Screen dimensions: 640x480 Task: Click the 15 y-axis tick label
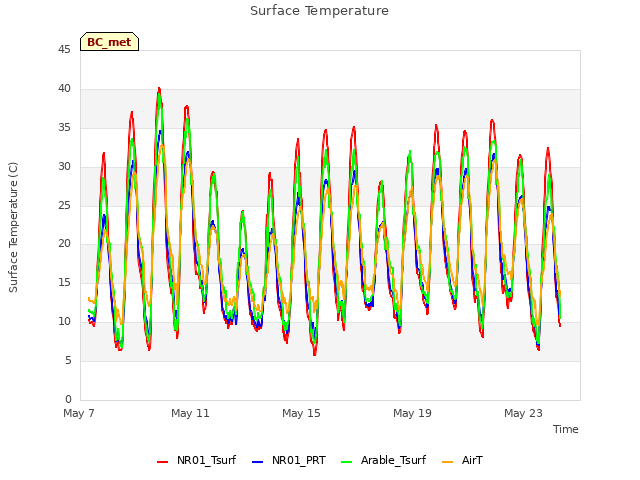(x=64, y=282)
